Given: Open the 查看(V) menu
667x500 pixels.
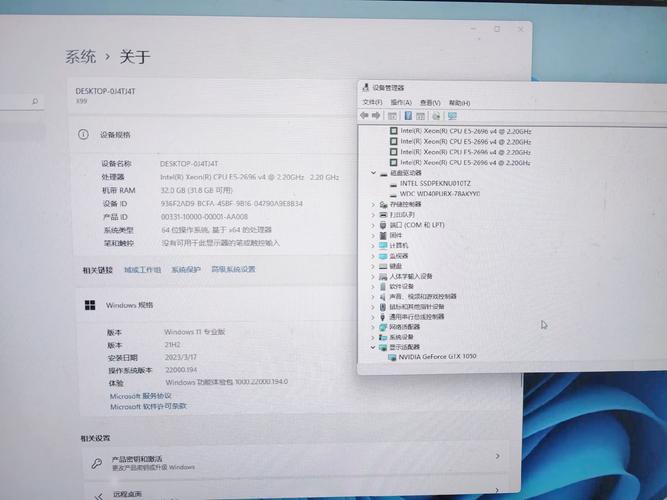Looking at the screenshot, I should coord(430,103).
